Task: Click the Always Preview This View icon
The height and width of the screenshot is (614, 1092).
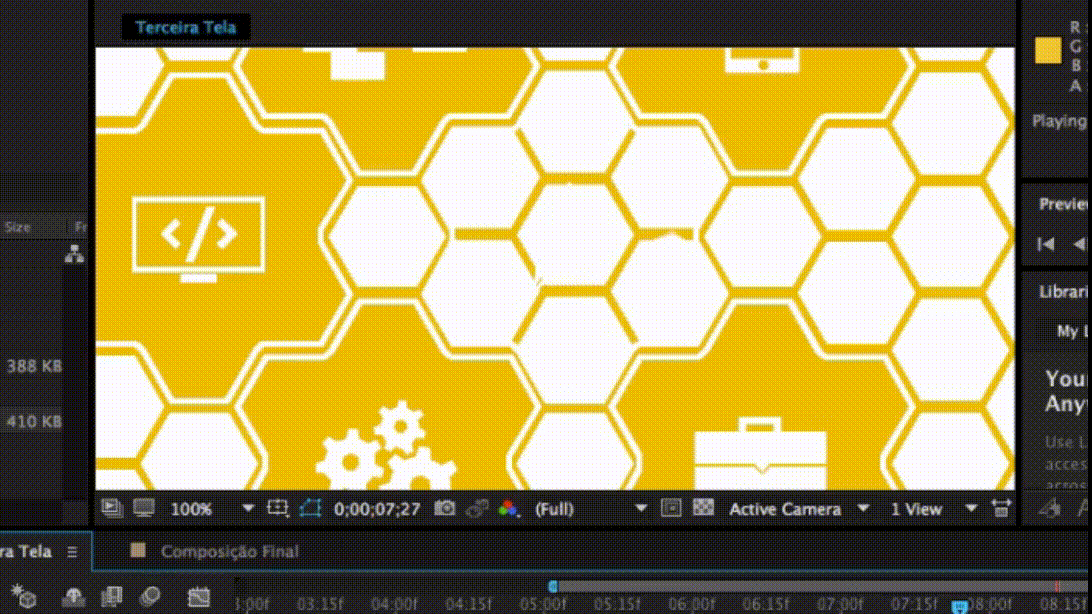Action: (x=111, y=508)
